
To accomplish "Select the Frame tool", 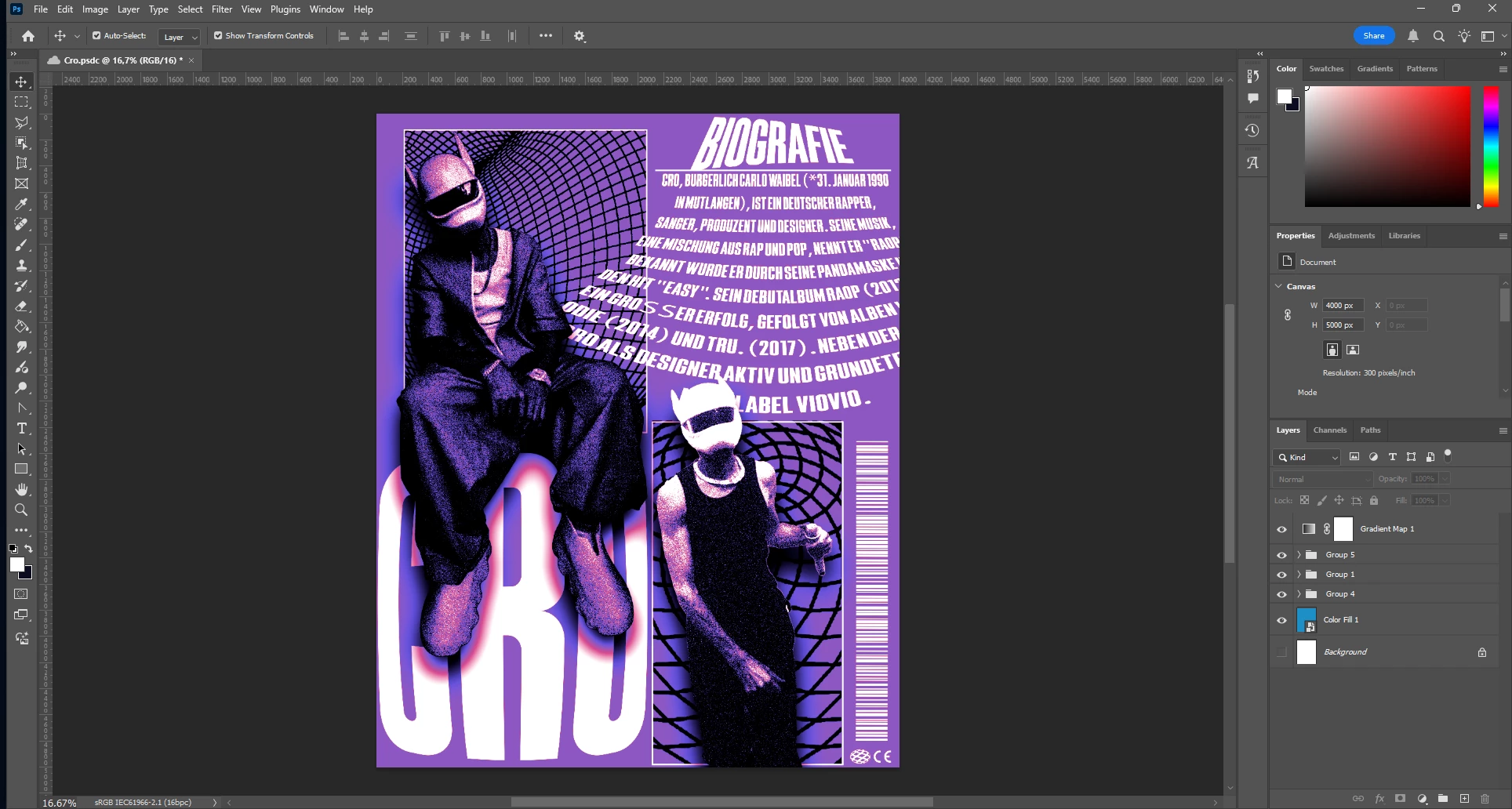I will (21, 183).
